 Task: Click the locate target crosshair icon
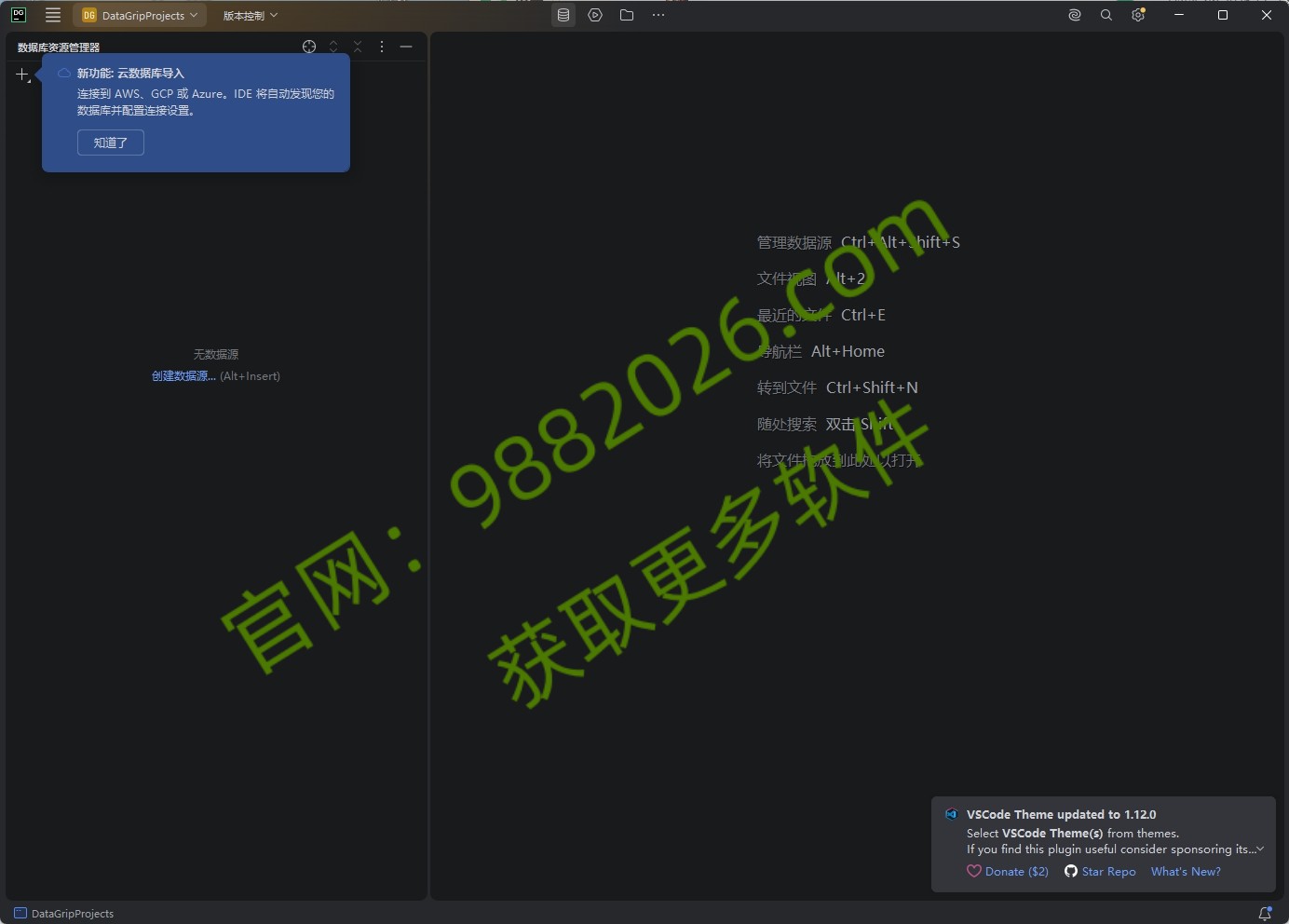(309, 47)
